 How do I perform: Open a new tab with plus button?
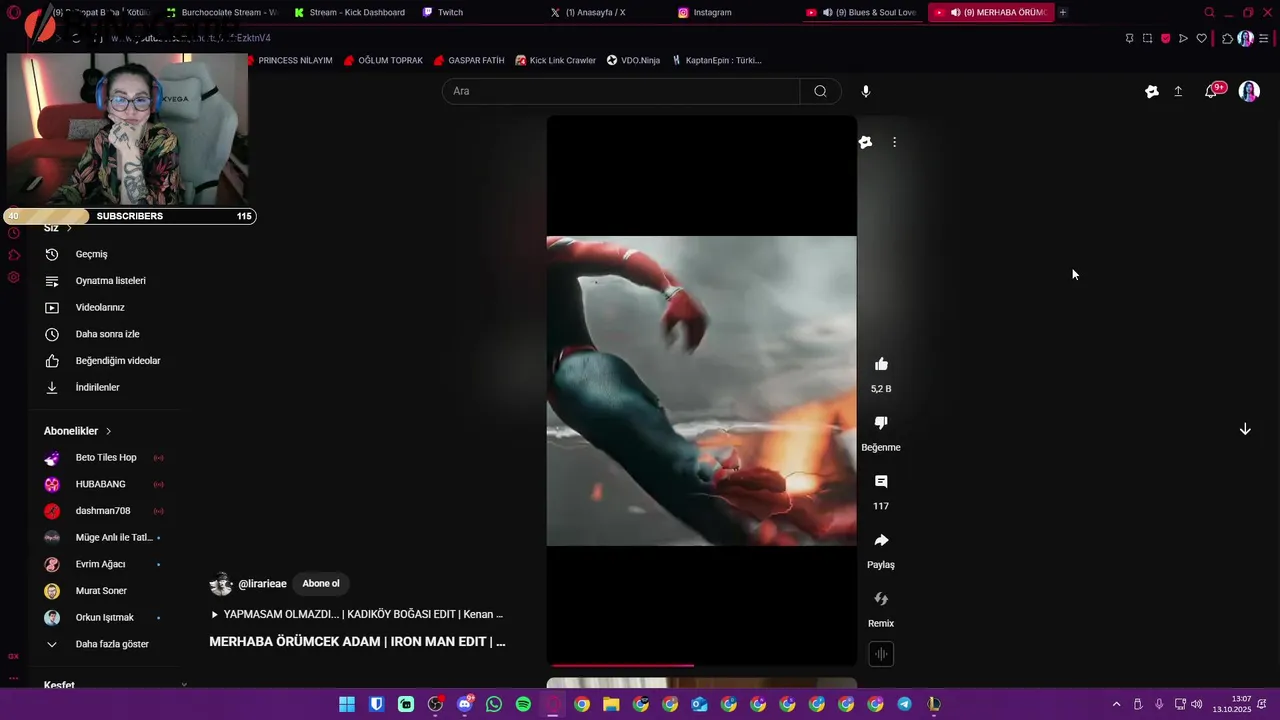pyautogui.click(x=1063, y=13)
